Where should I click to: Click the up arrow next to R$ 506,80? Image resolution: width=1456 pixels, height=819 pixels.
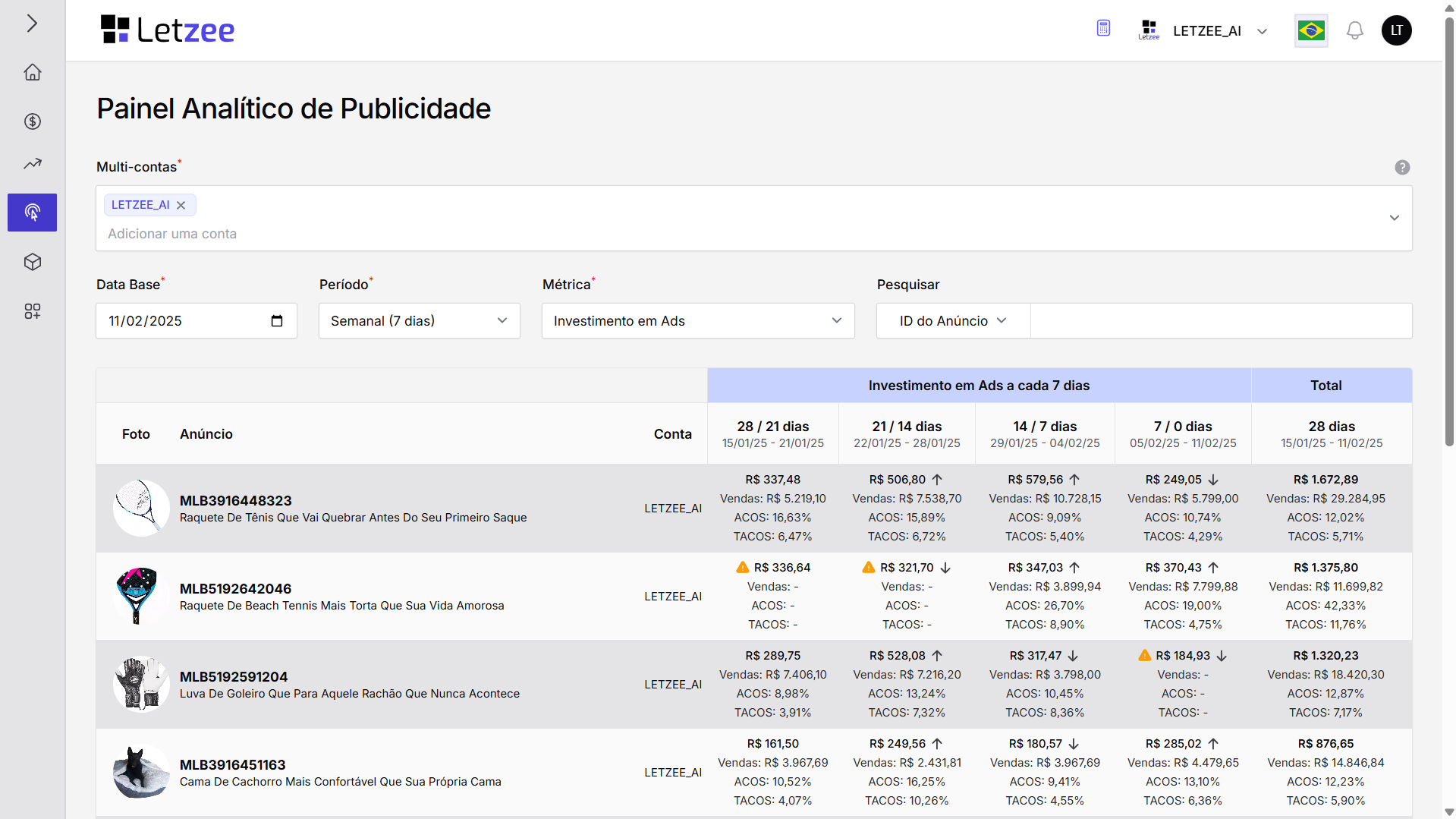(x=937, y=480)
